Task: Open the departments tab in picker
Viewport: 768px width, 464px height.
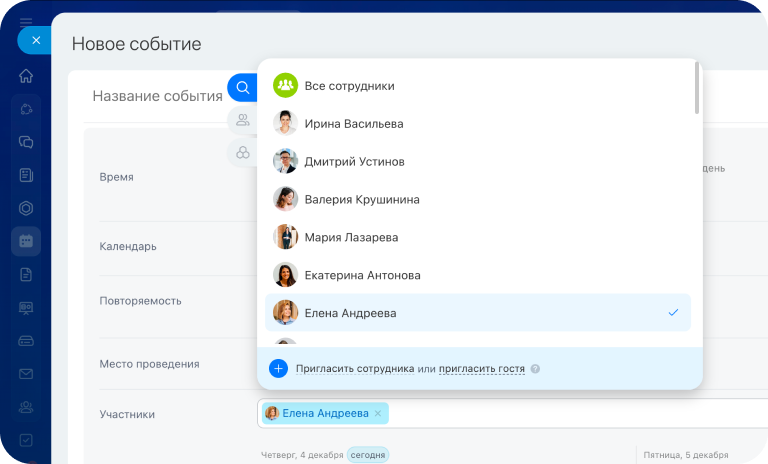Action: (242, 152)
